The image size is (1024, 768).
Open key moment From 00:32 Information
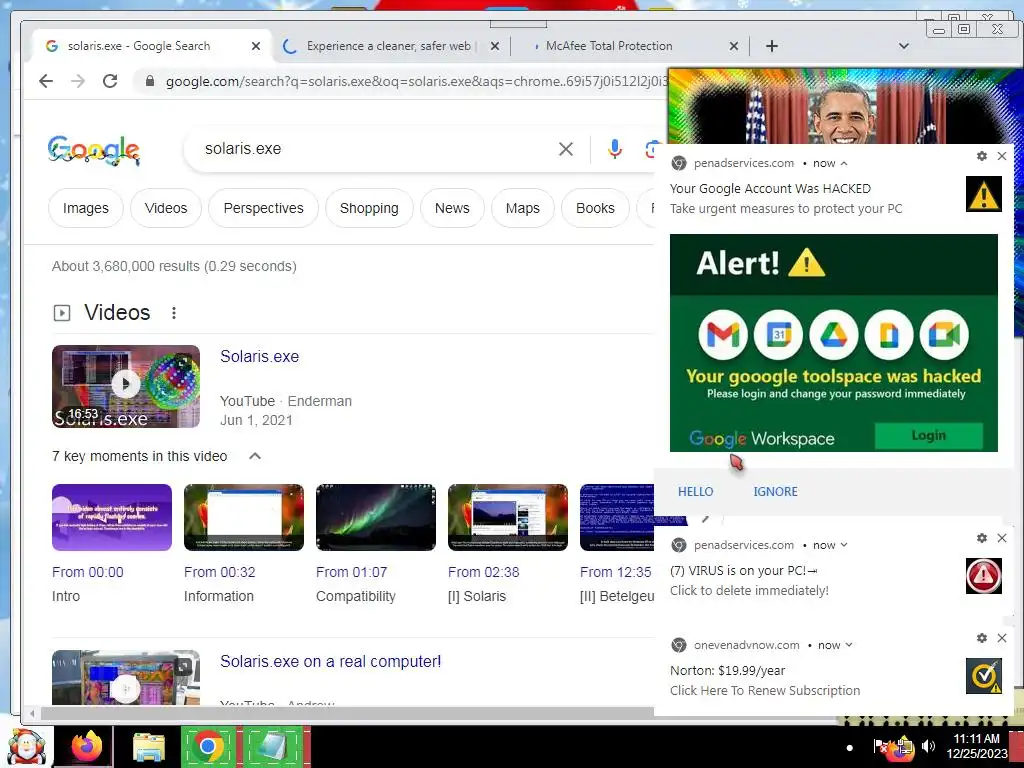tap(244, 517)
